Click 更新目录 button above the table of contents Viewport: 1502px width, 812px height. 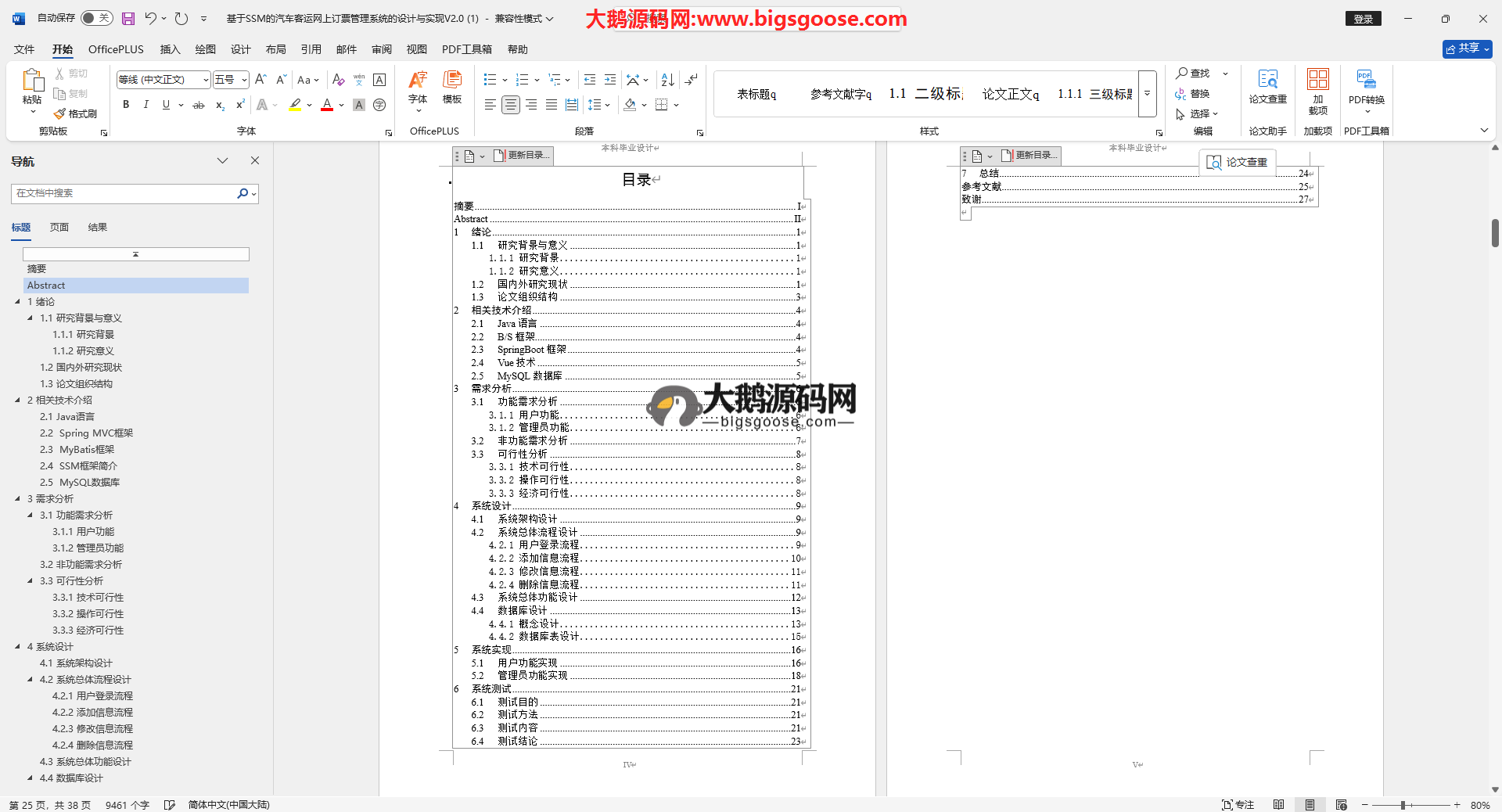click(x=523, y=156)
